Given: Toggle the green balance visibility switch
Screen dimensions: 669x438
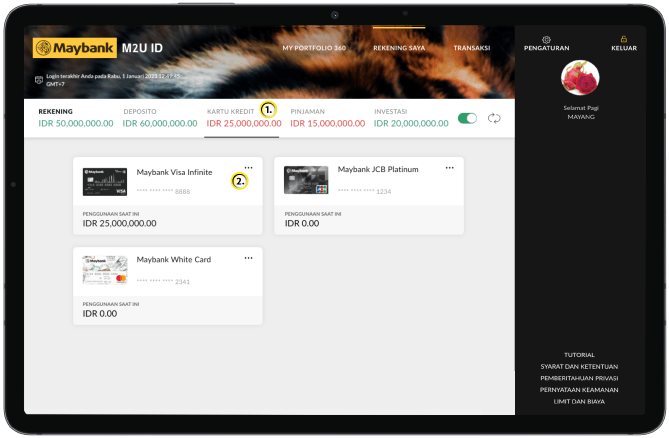Looking at the screenshot, I should tap(467, 118).
